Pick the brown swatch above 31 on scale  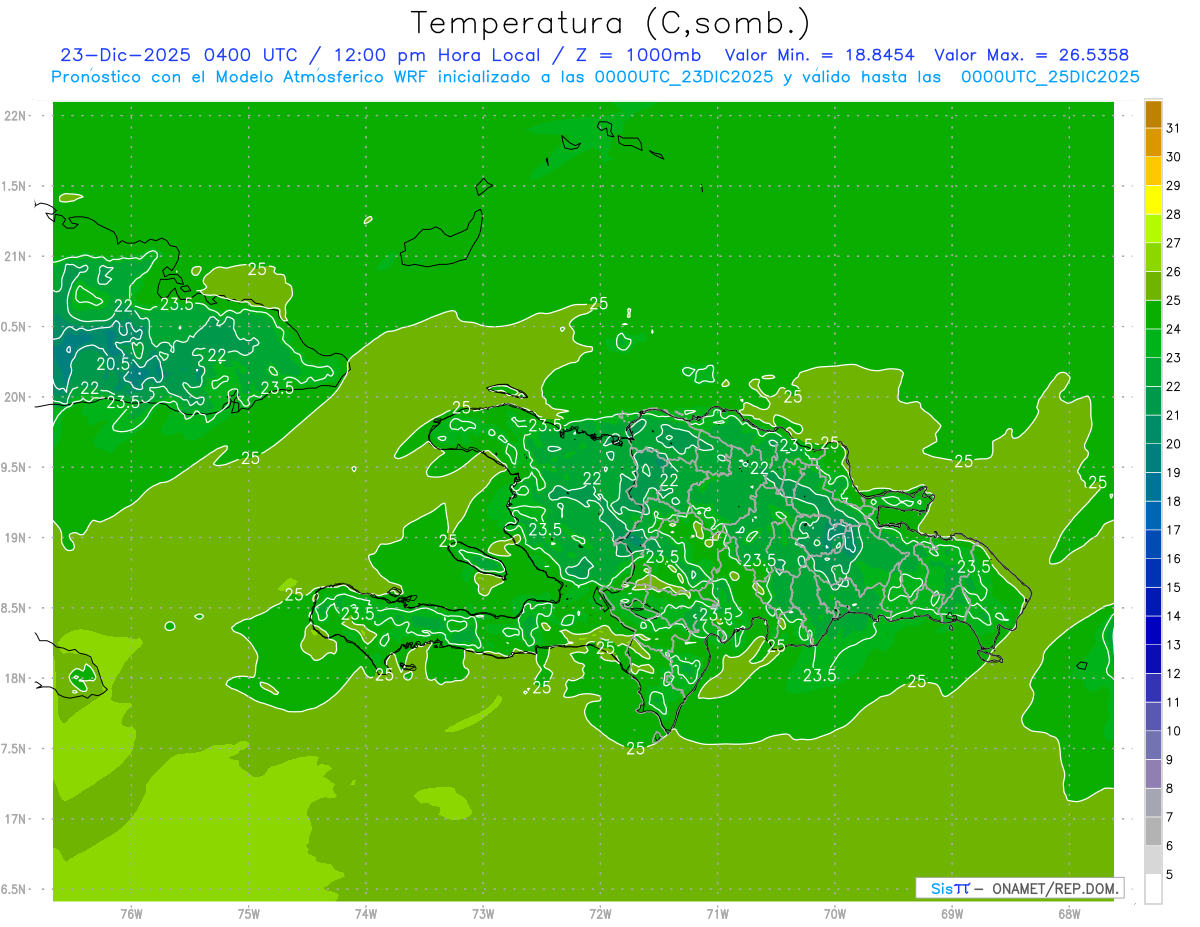coord(1153,114)
